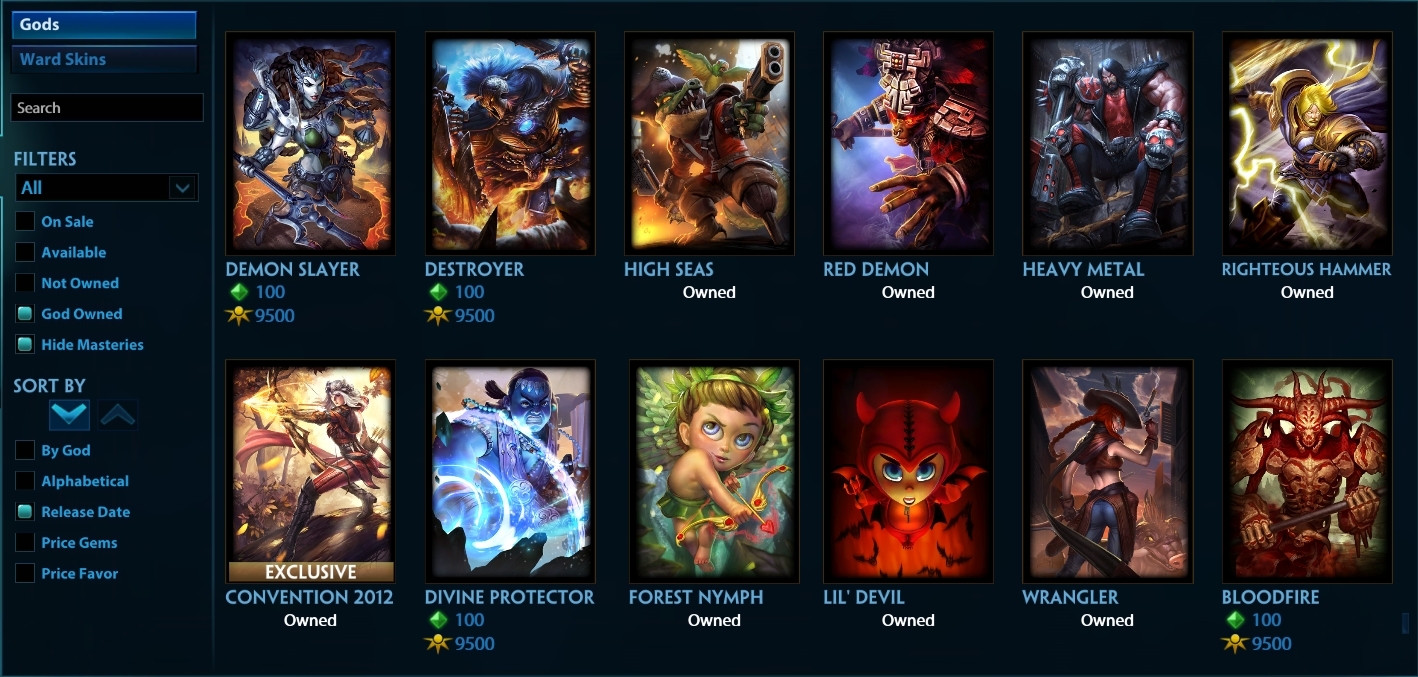This screenshot has height=677, width=1418.
Task: Check the Price Gems sort option
Action: [25, 543]
